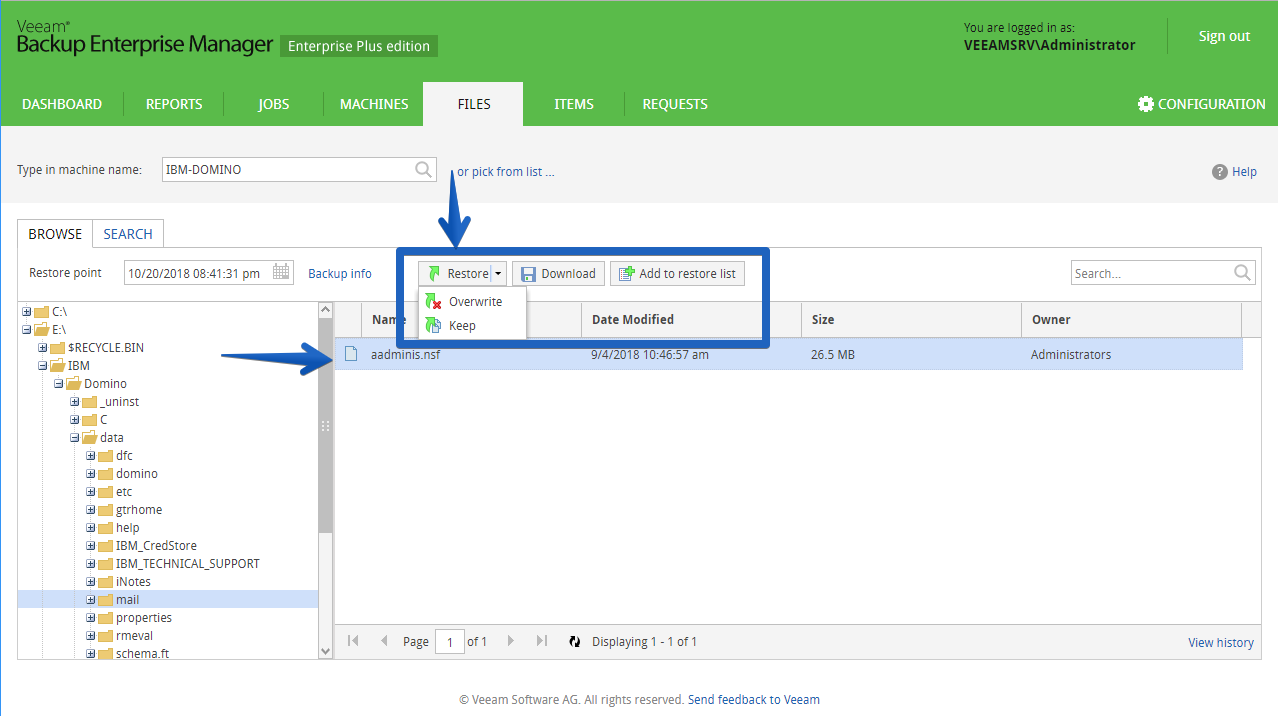This screenshot has width=1278, height=716.
Task: Open the Restore button dropdown arrow
Action: click(498, 274)
